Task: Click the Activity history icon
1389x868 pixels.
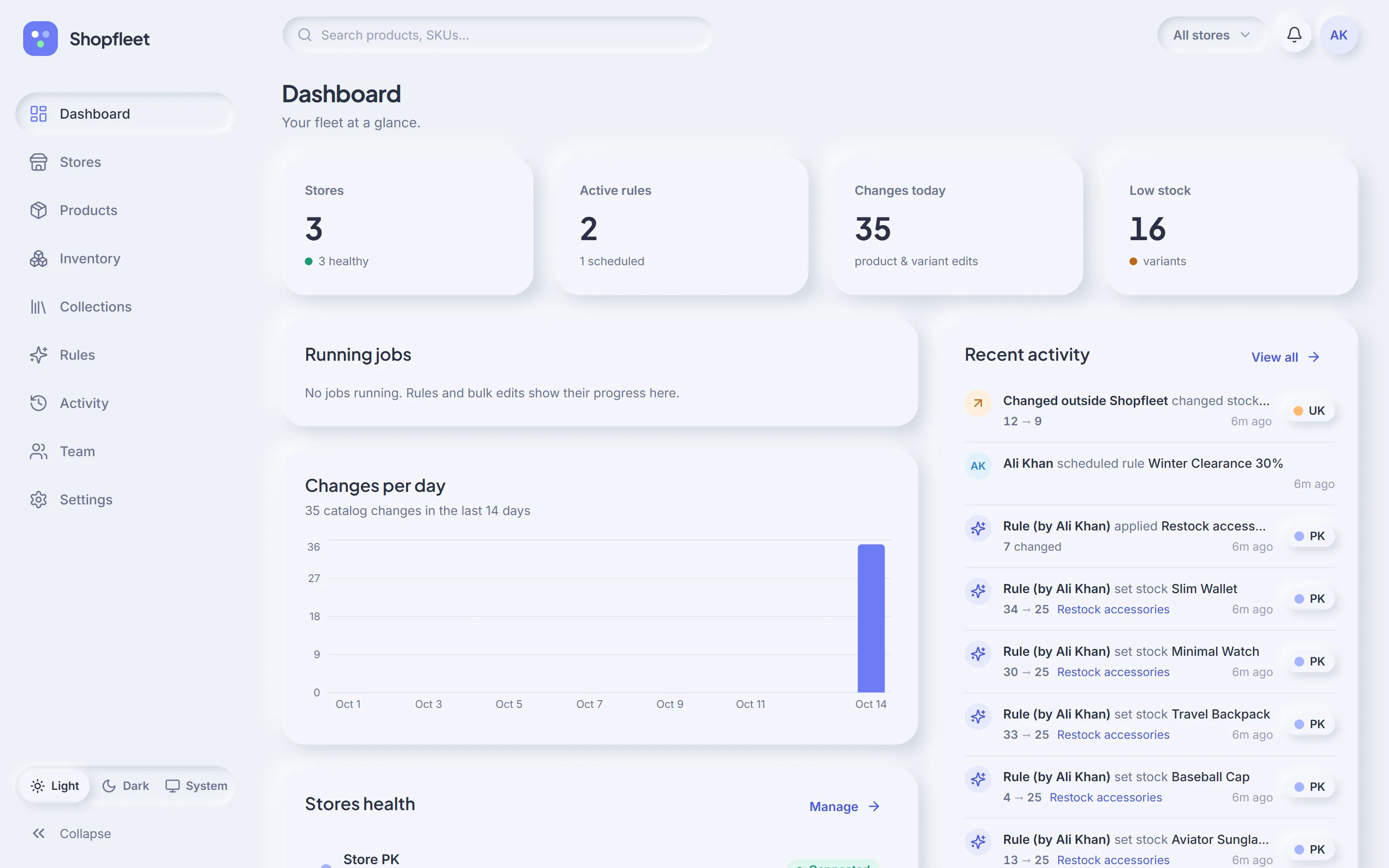Action: click(39, 403)
